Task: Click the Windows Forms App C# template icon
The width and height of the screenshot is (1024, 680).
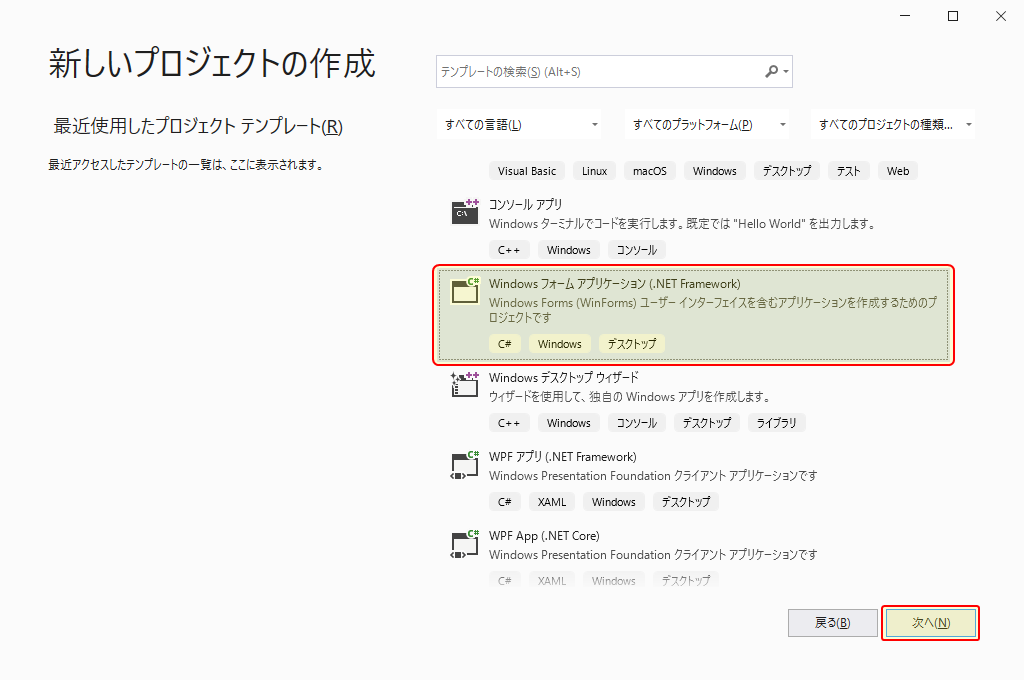Action: pos(465,291)
